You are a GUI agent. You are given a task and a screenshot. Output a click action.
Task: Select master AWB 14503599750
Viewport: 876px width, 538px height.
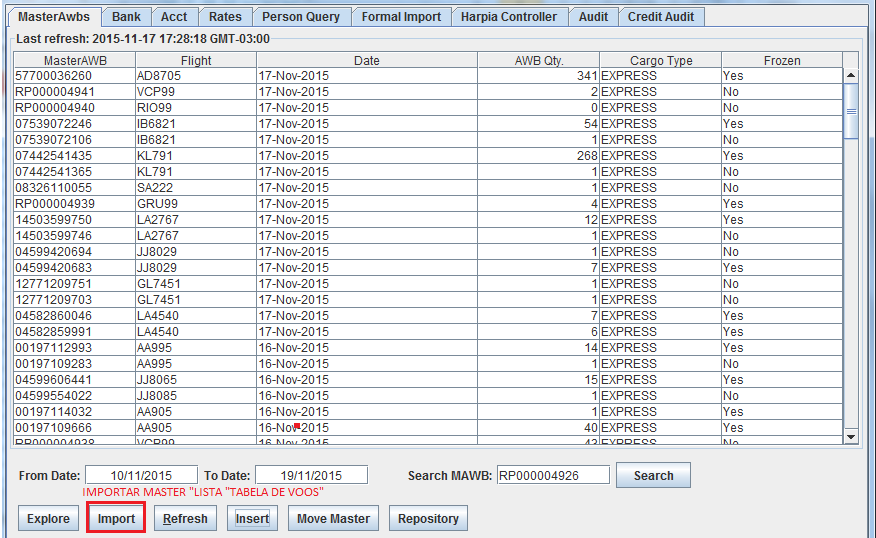point(74,220)
